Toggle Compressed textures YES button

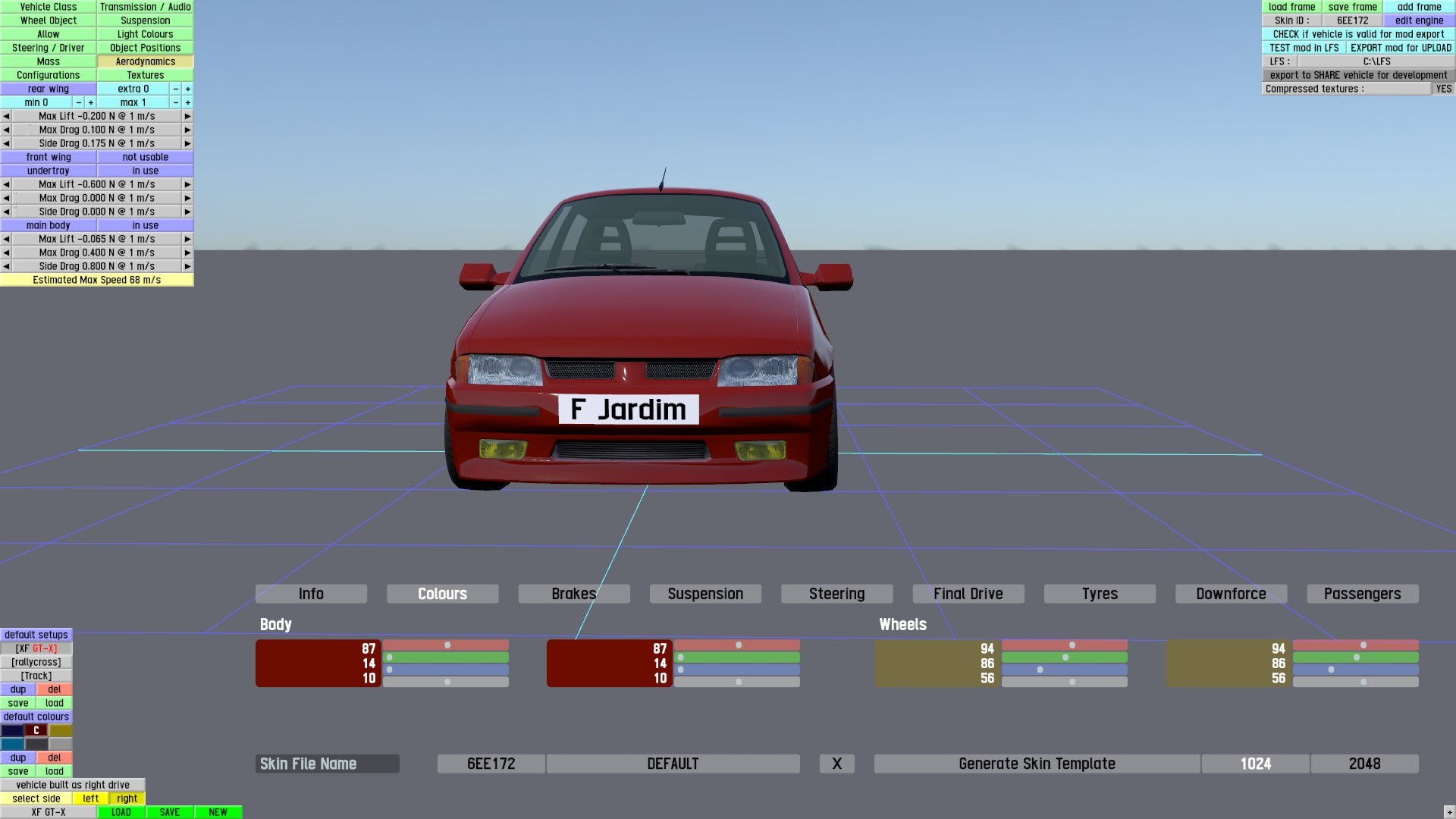pos(1443,89)
